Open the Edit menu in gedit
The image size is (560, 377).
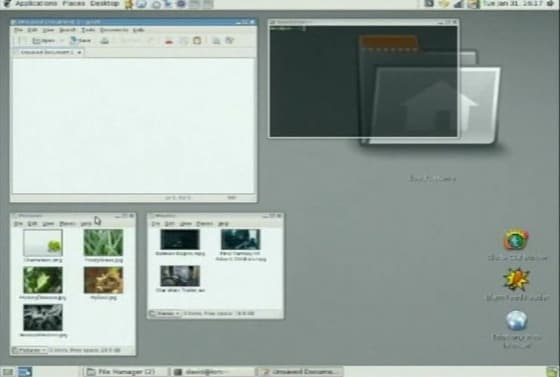pyautogui.click(x=32, y=30)
